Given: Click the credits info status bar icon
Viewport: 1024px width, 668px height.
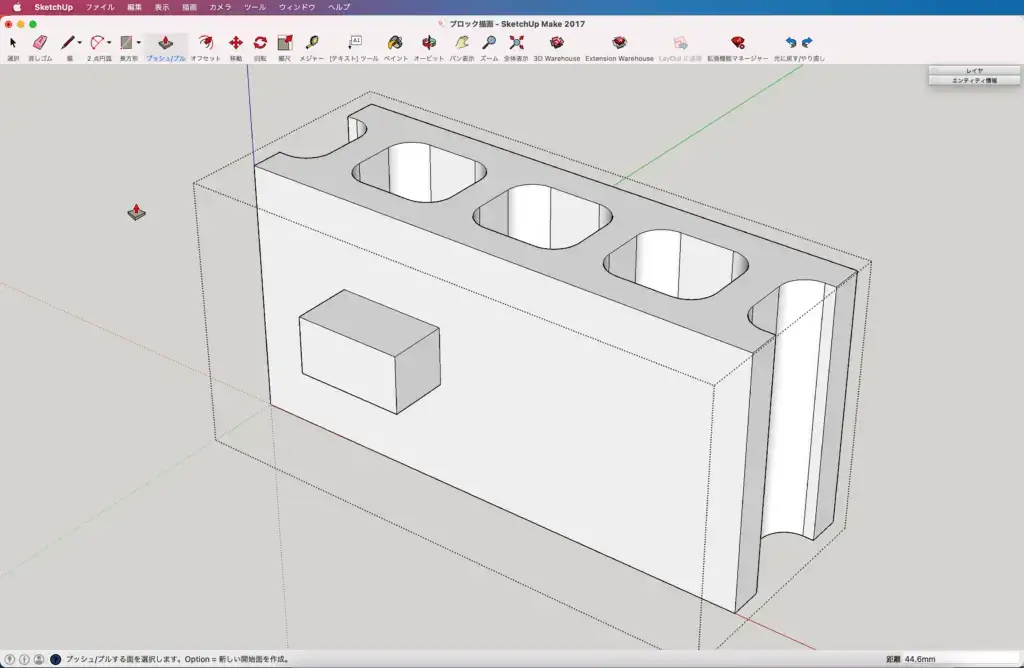Looking at the screenshot, I should coord(24,660).
